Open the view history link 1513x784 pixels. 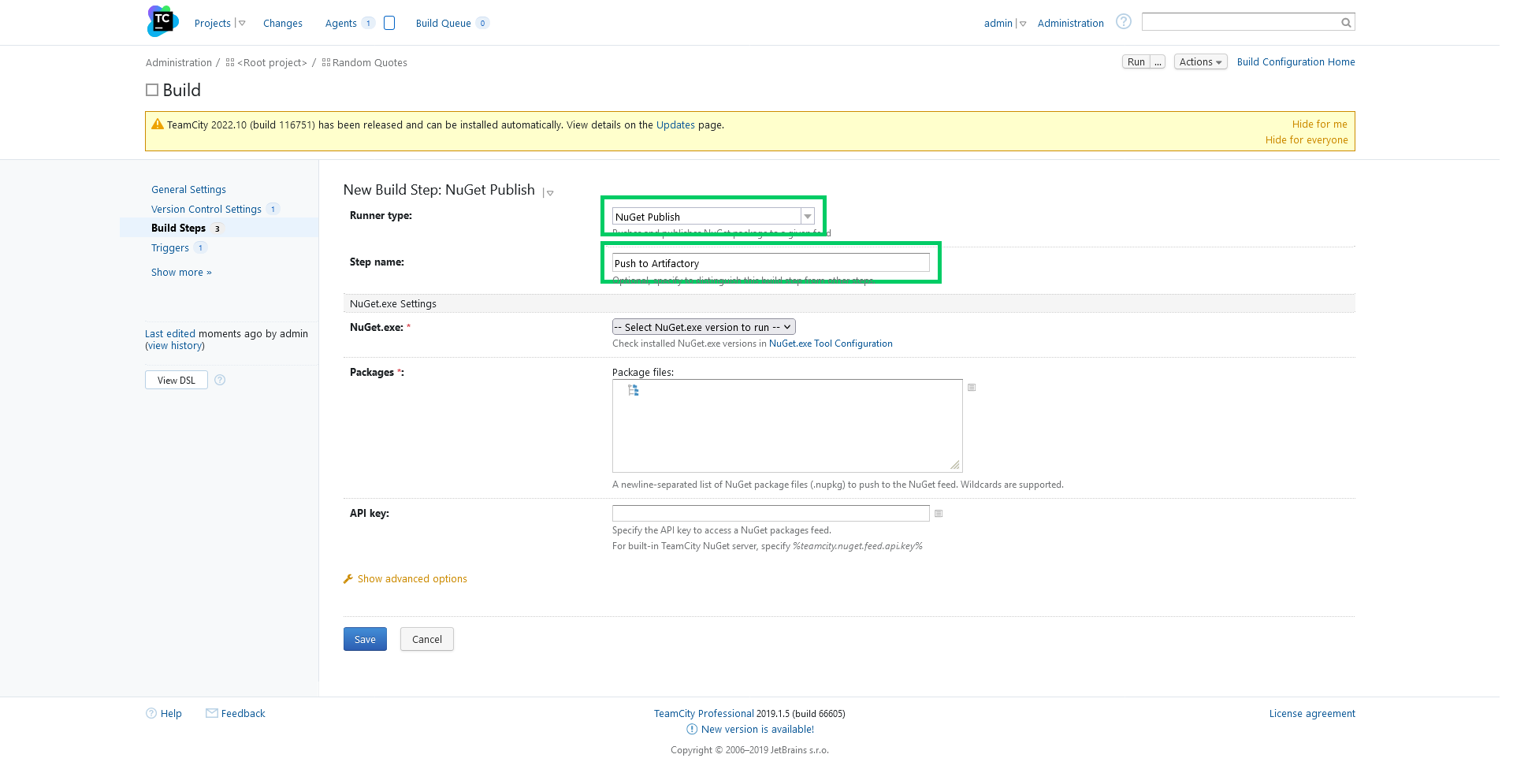(175, 346)
